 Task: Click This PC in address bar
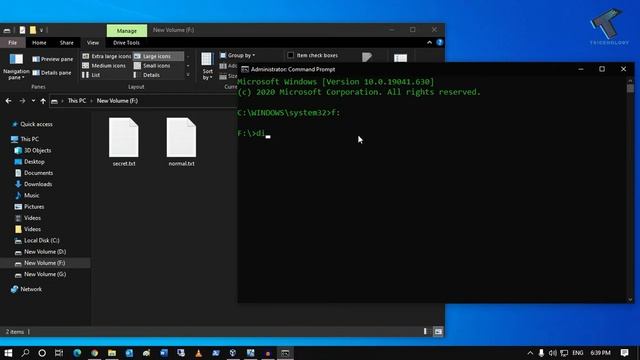point(77,100)
